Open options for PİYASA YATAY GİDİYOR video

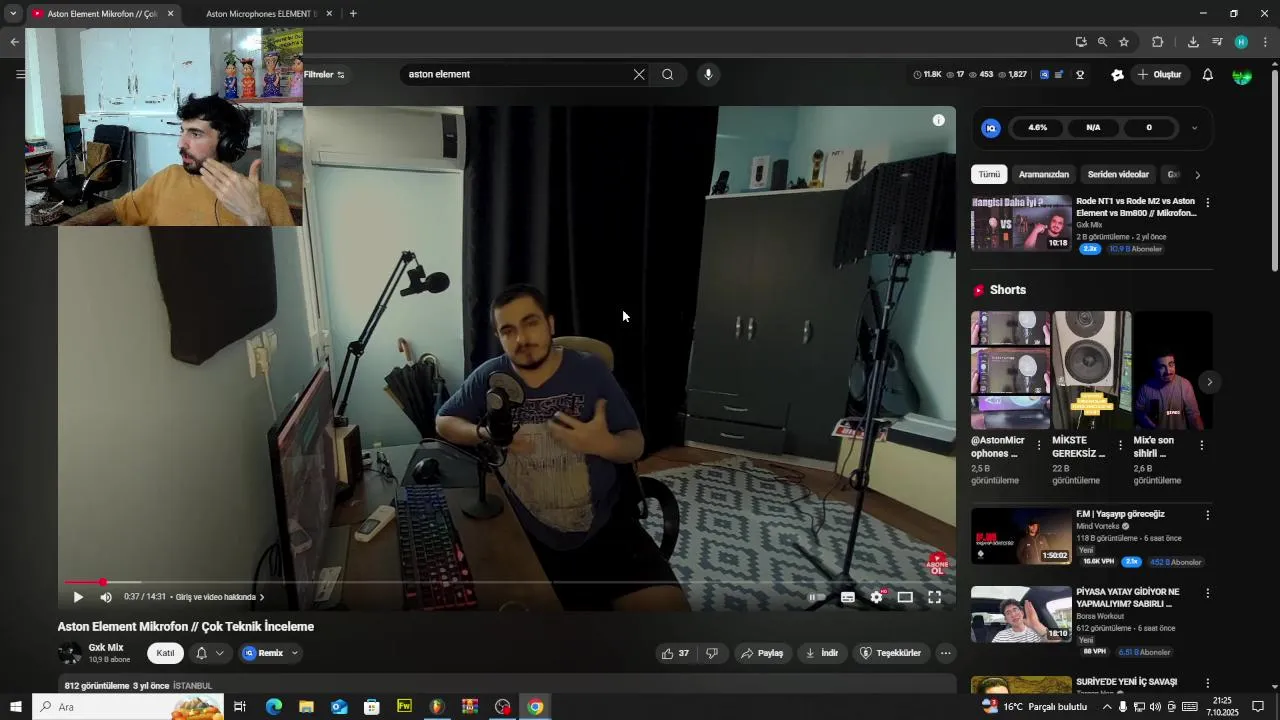click(x=1207, y=593)
